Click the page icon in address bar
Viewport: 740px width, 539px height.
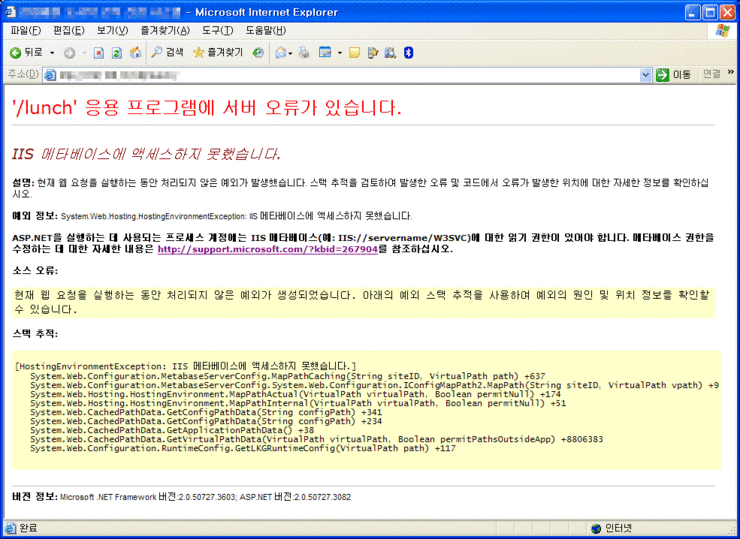(50, 75)
